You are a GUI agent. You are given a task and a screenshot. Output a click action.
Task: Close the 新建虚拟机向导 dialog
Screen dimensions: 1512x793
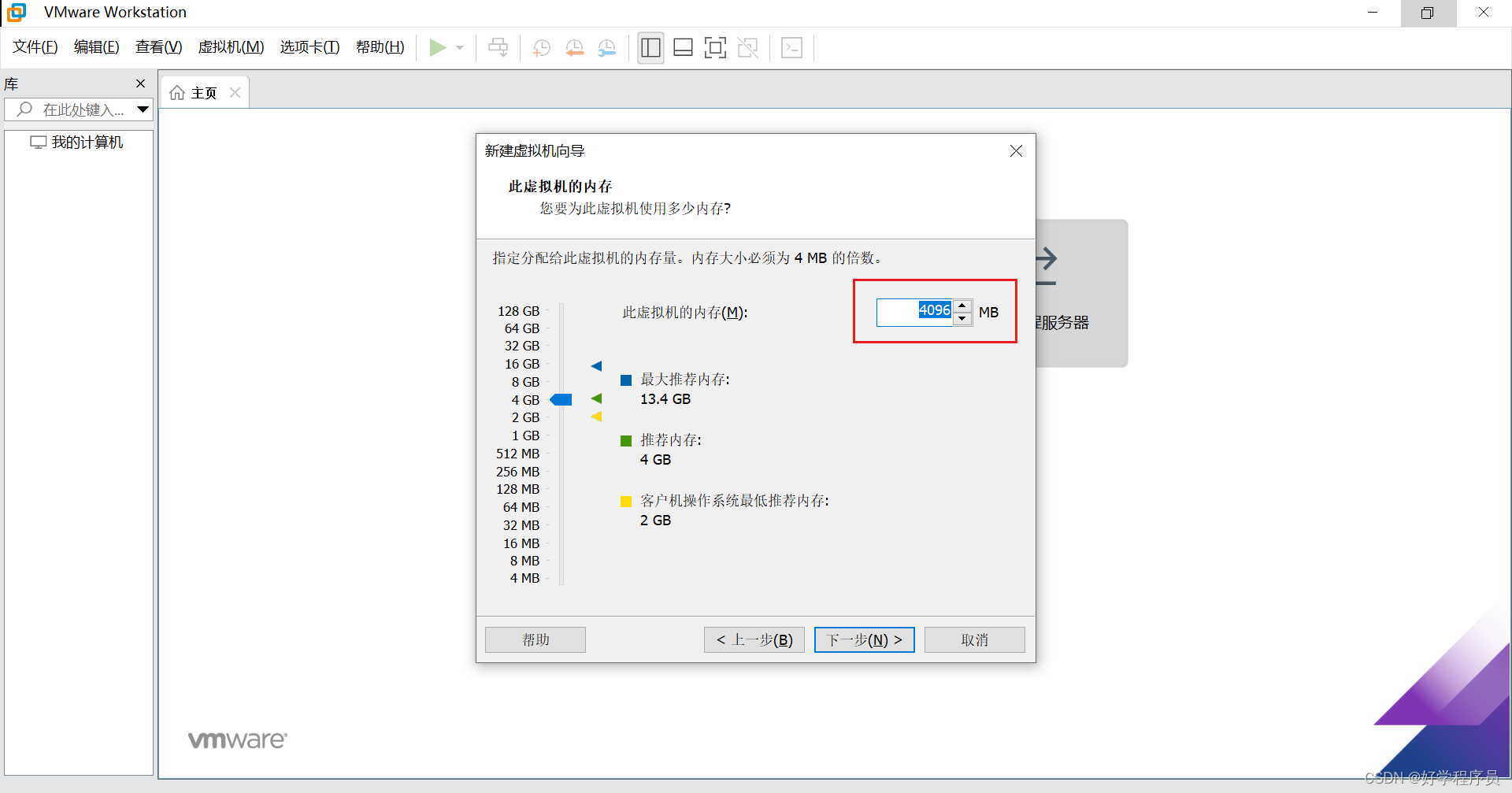(x=1016, y=150)
